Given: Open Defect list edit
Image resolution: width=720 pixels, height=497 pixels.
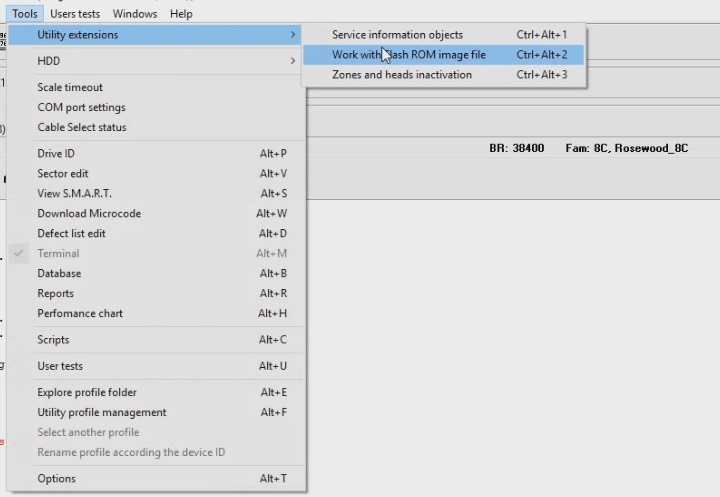Looking at the screenshot, I should click(x=71, y=233).
